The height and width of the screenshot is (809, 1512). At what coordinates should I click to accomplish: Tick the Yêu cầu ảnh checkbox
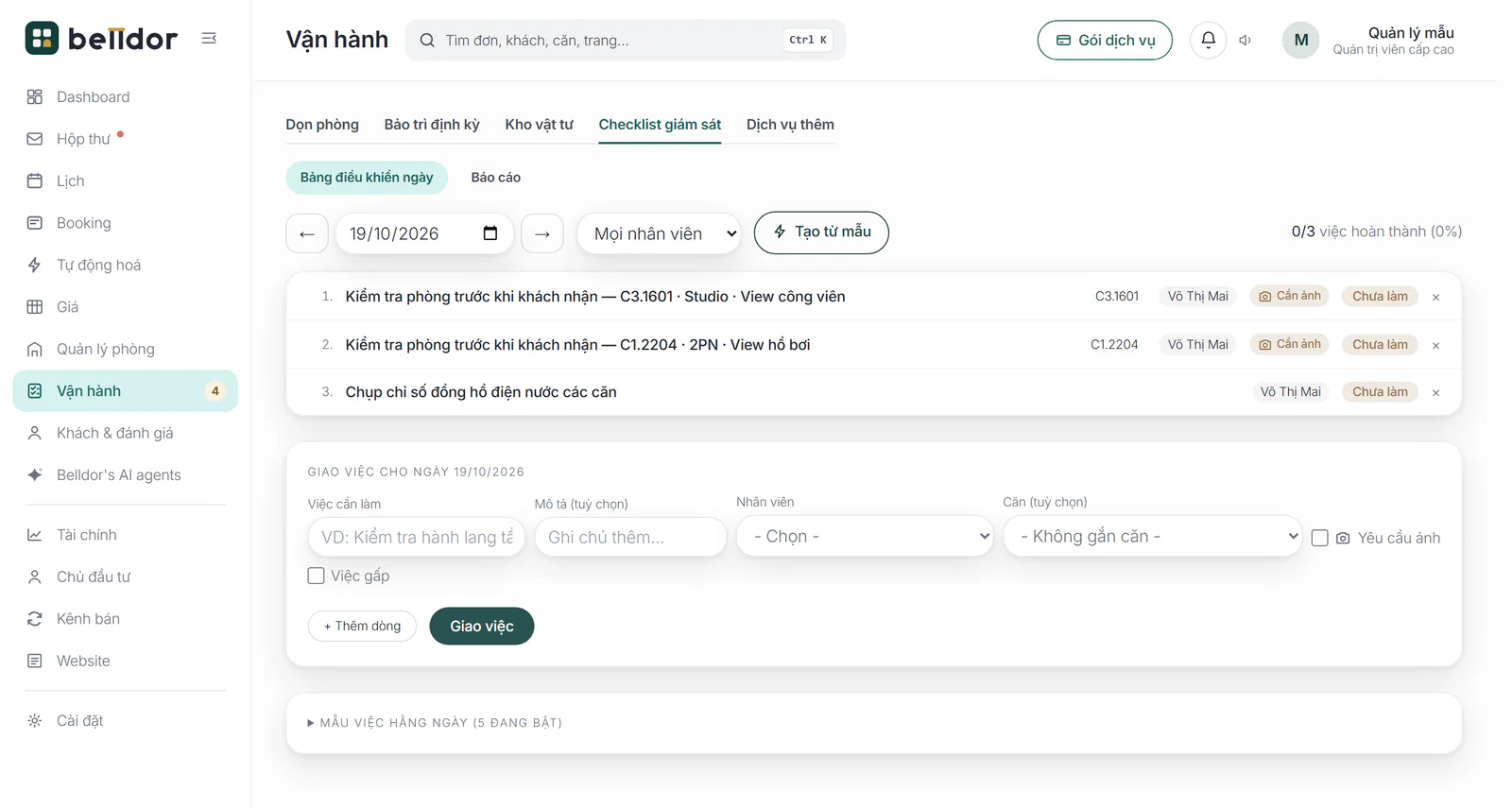tap(1320, 538)
